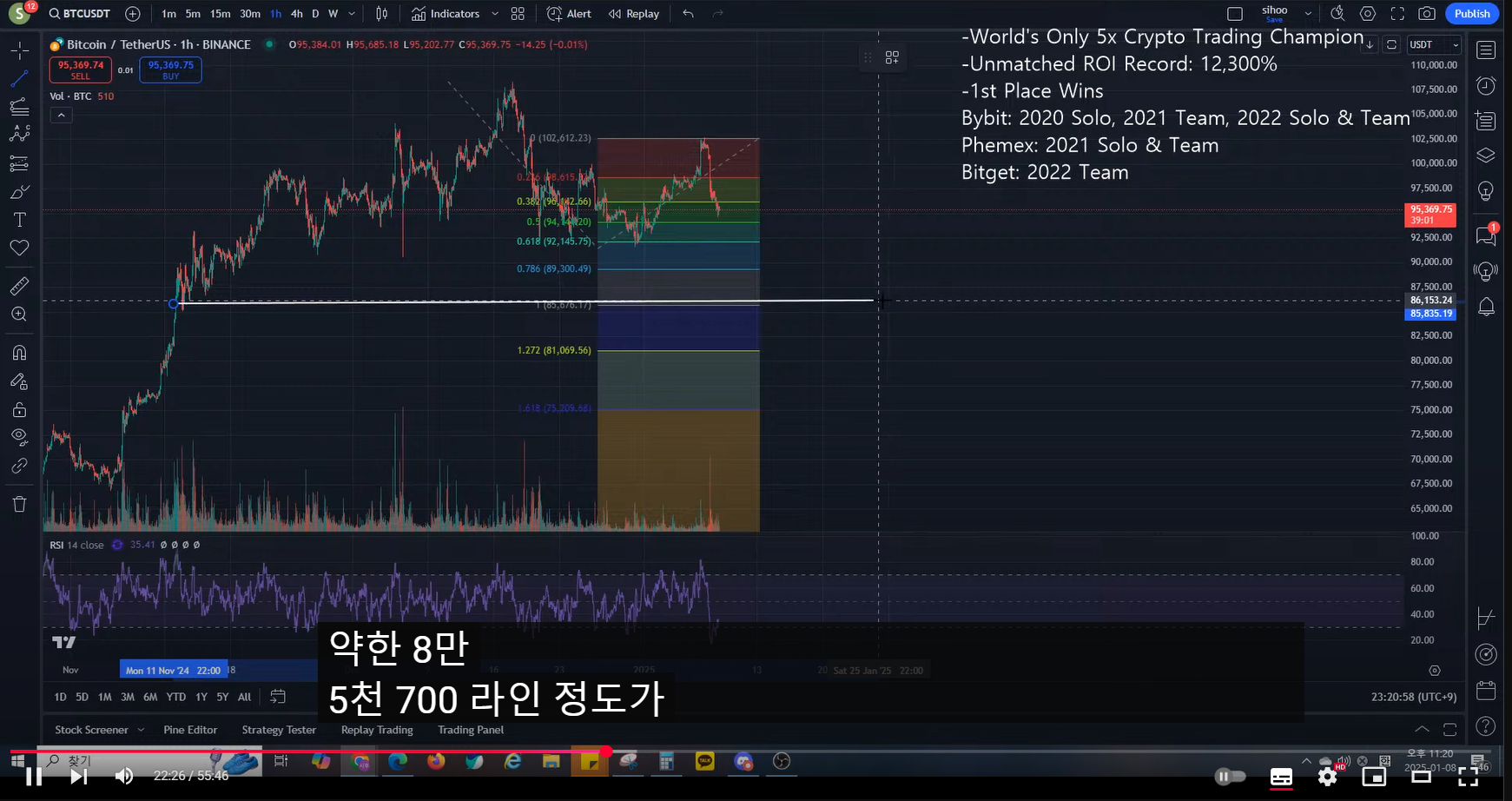Seek on the red video progress bar

[750, 751]
